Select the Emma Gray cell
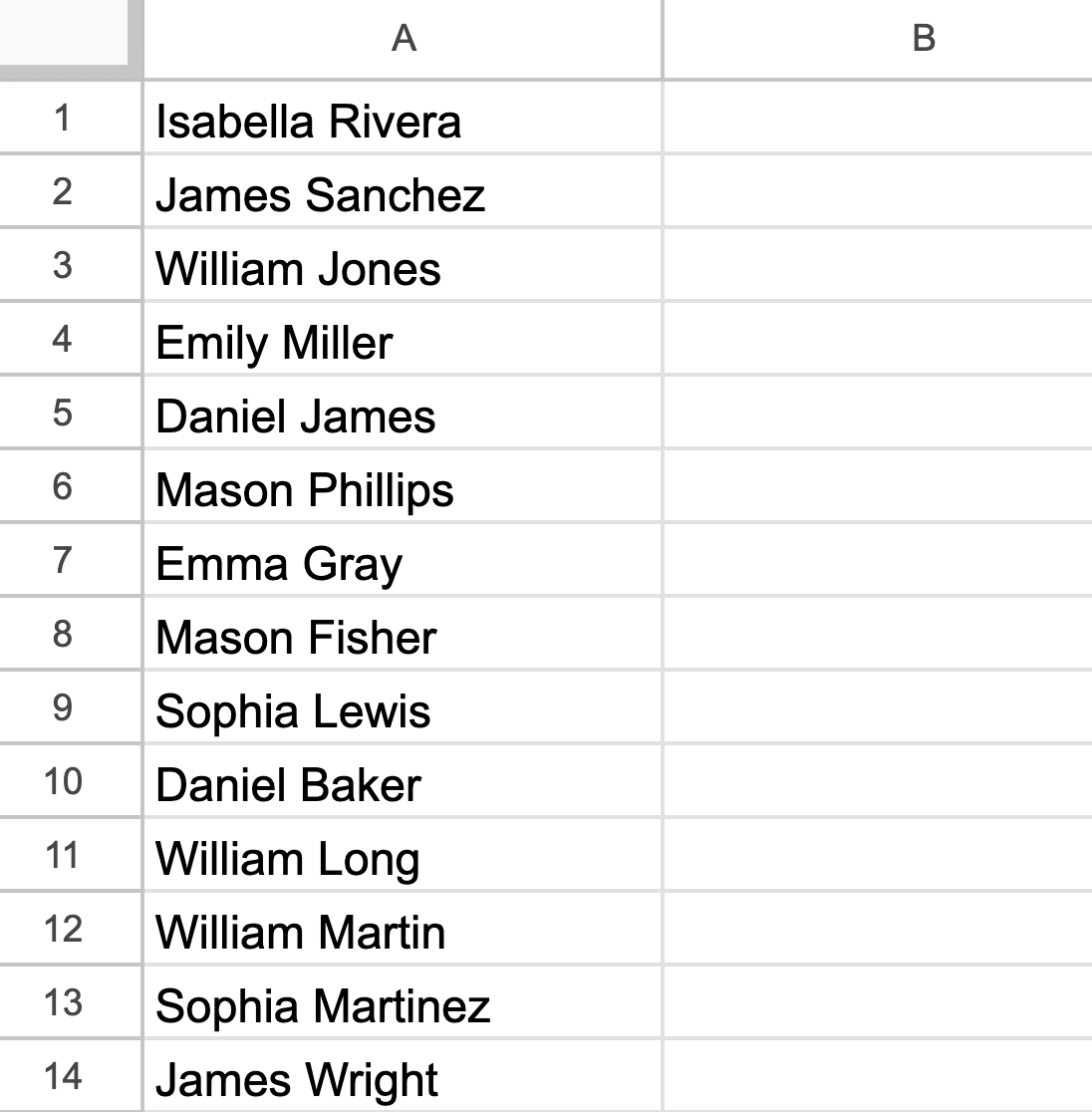 pos(280,564)
